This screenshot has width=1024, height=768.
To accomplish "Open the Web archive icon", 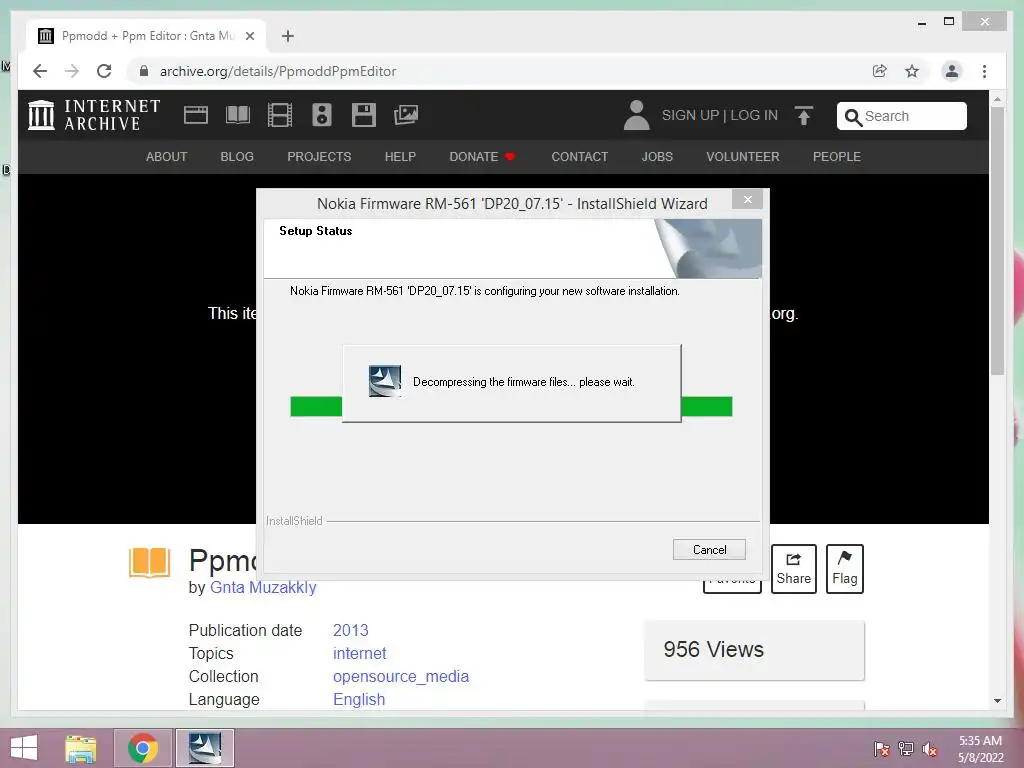I will (x=195, y=115).
